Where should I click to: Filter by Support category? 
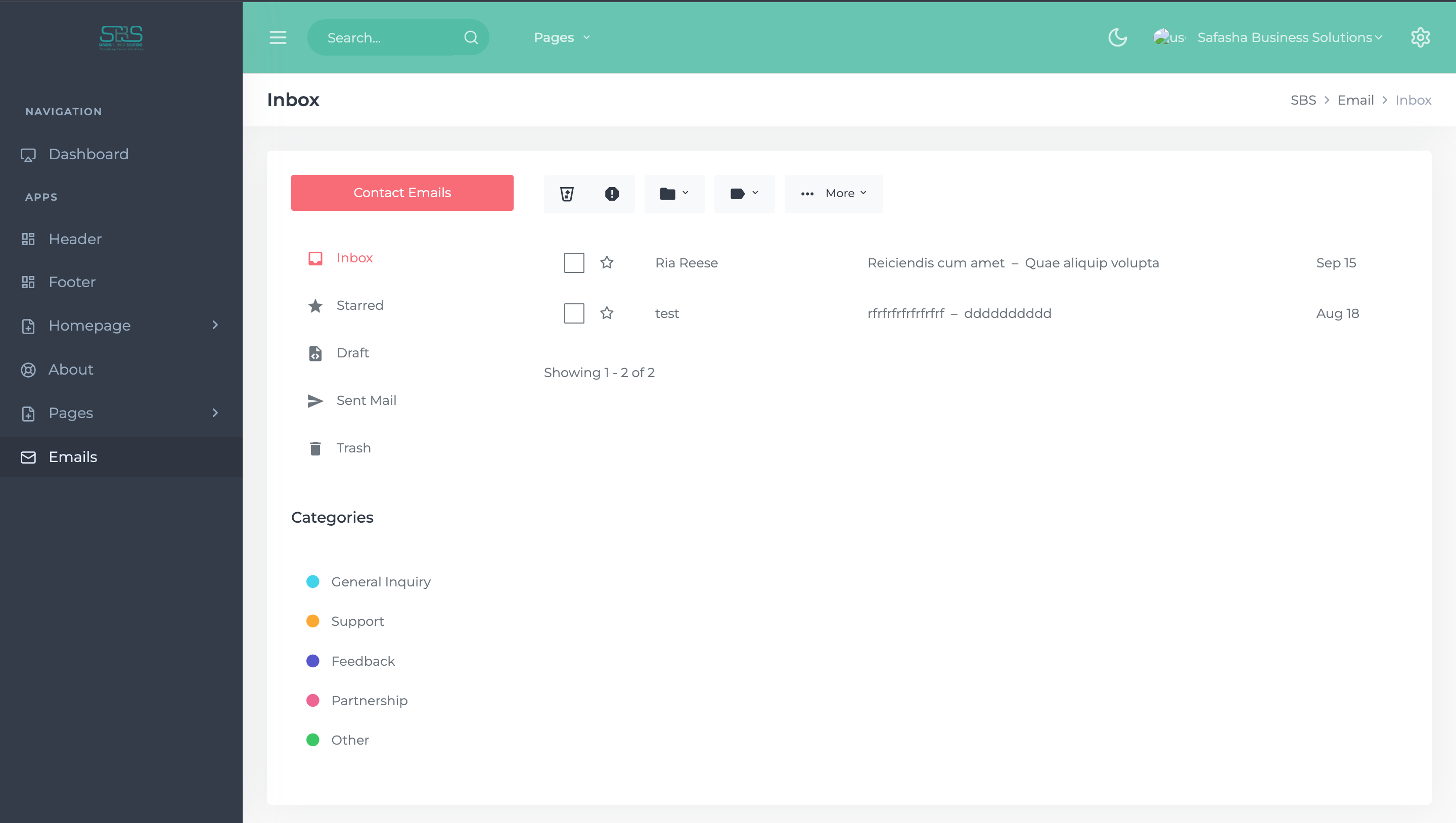(x=345, y=621)
